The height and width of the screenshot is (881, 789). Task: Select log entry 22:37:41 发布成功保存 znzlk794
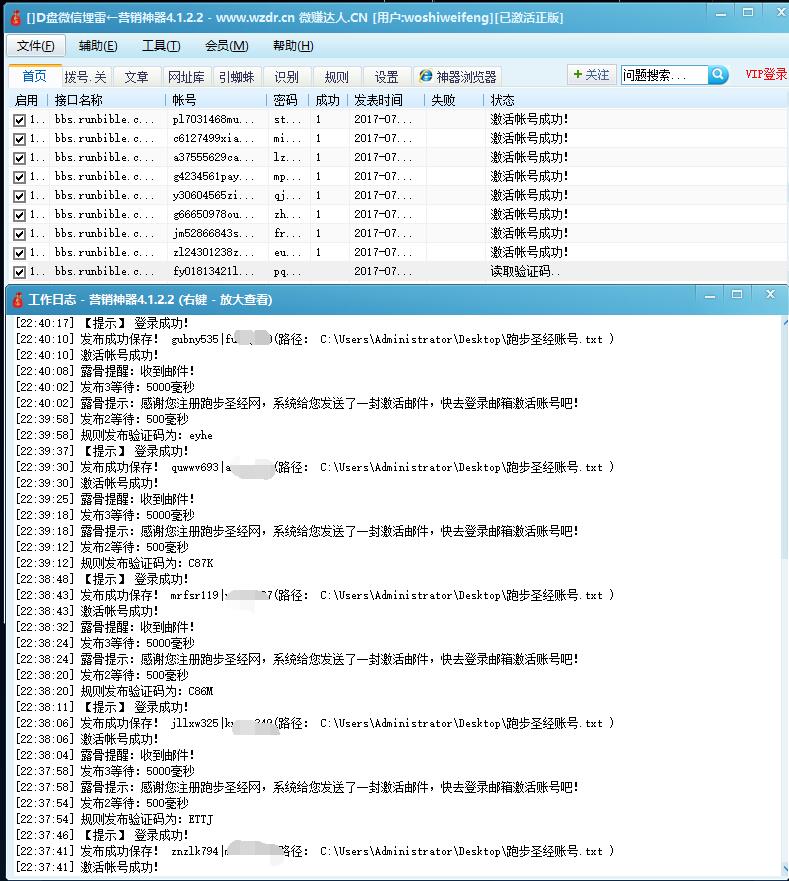click(315, 851)
